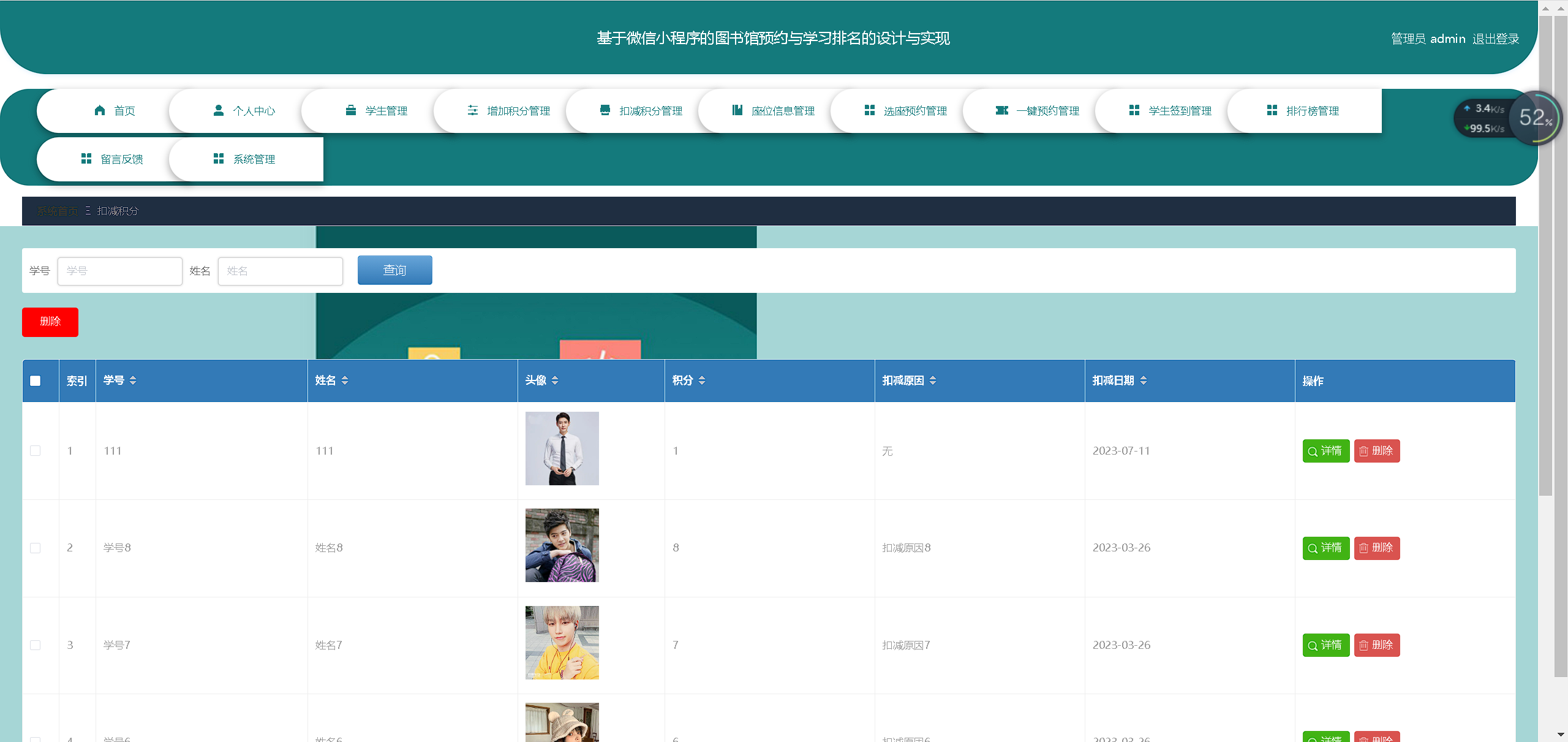Click the ticket icon beside 一键预约管理
Screen dimensions: 1568x742
click(x=1002, y=110)
